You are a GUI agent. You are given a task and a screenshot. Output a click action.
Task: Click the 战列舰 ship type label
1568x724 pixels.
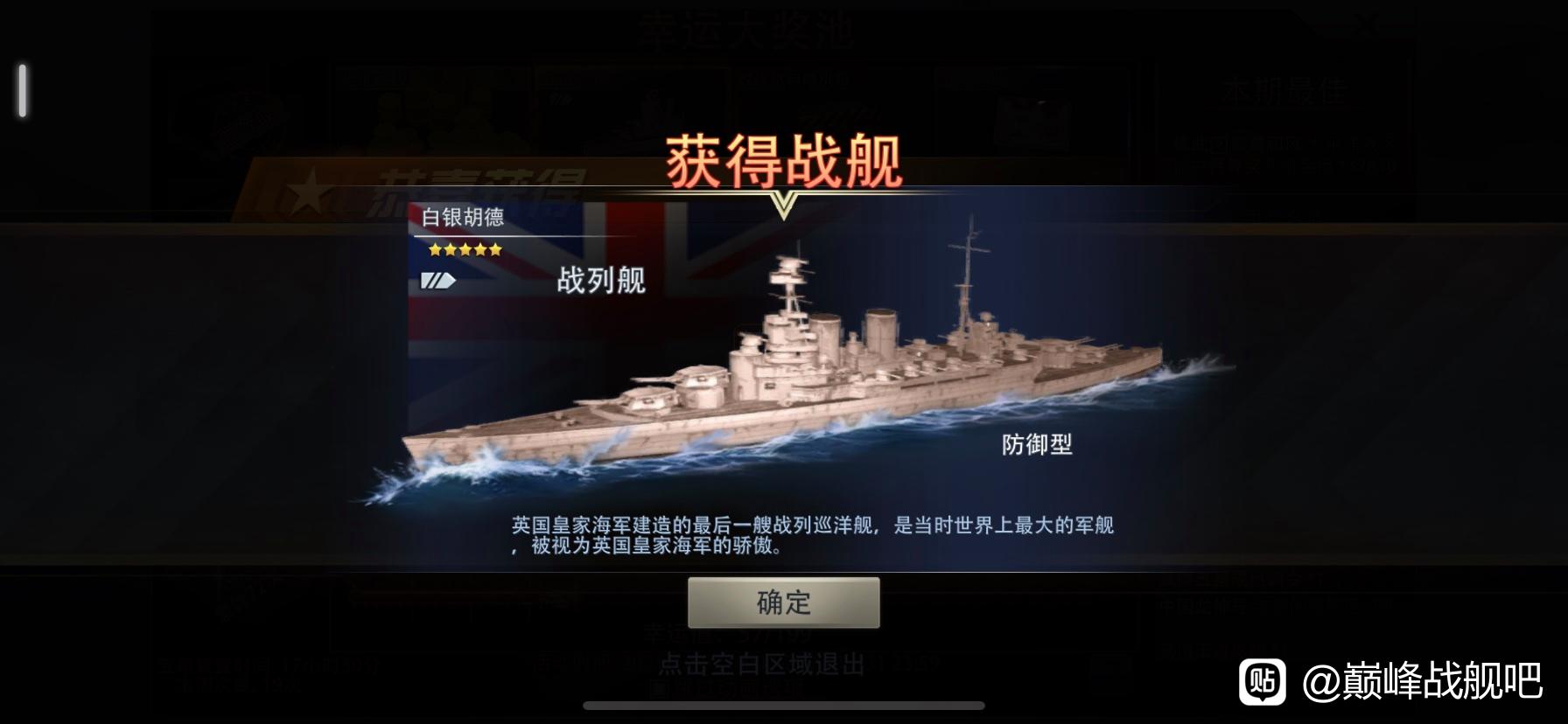coord(601,280)
